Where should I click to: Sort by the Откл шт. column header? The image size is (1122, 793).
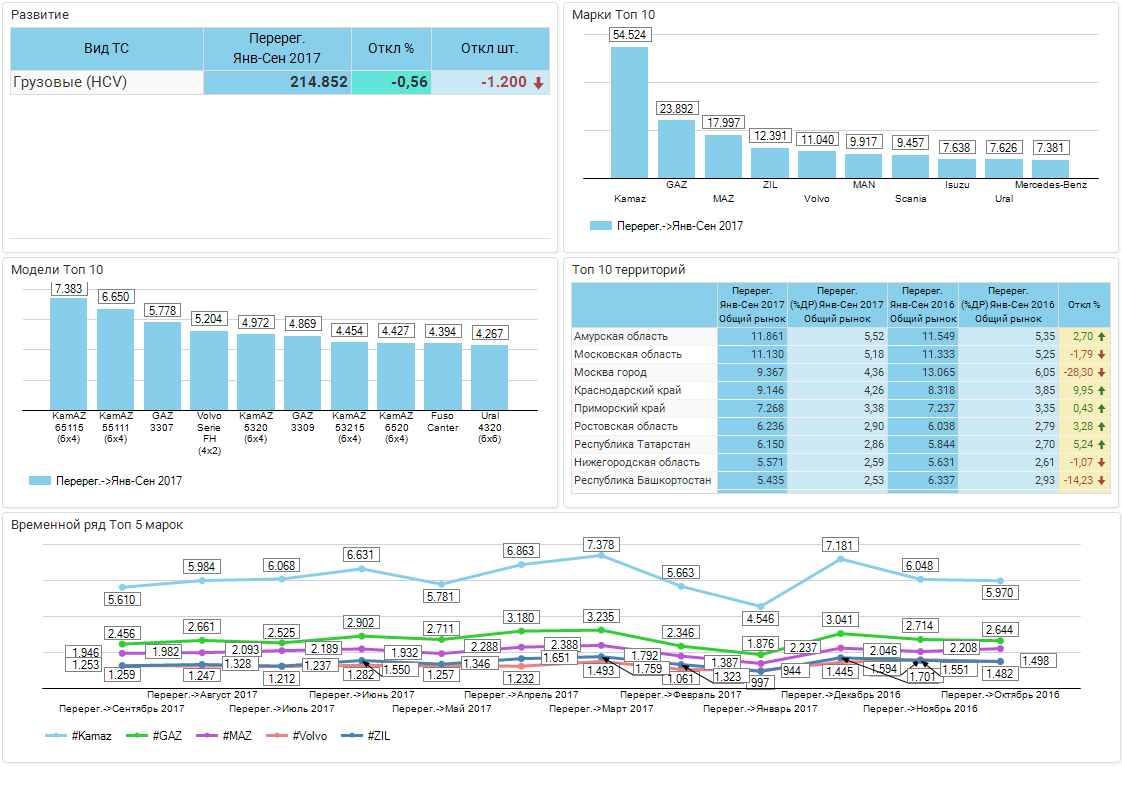490,49
